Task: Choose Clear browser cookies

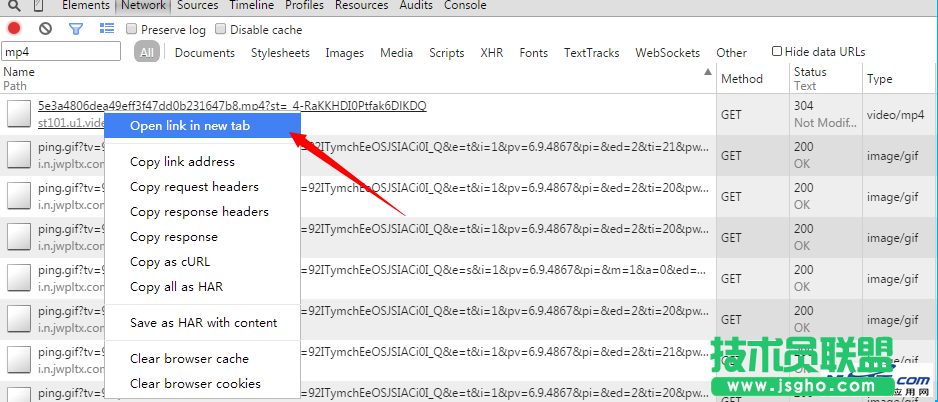Action: pyautogui.click(x=202, y=384)
